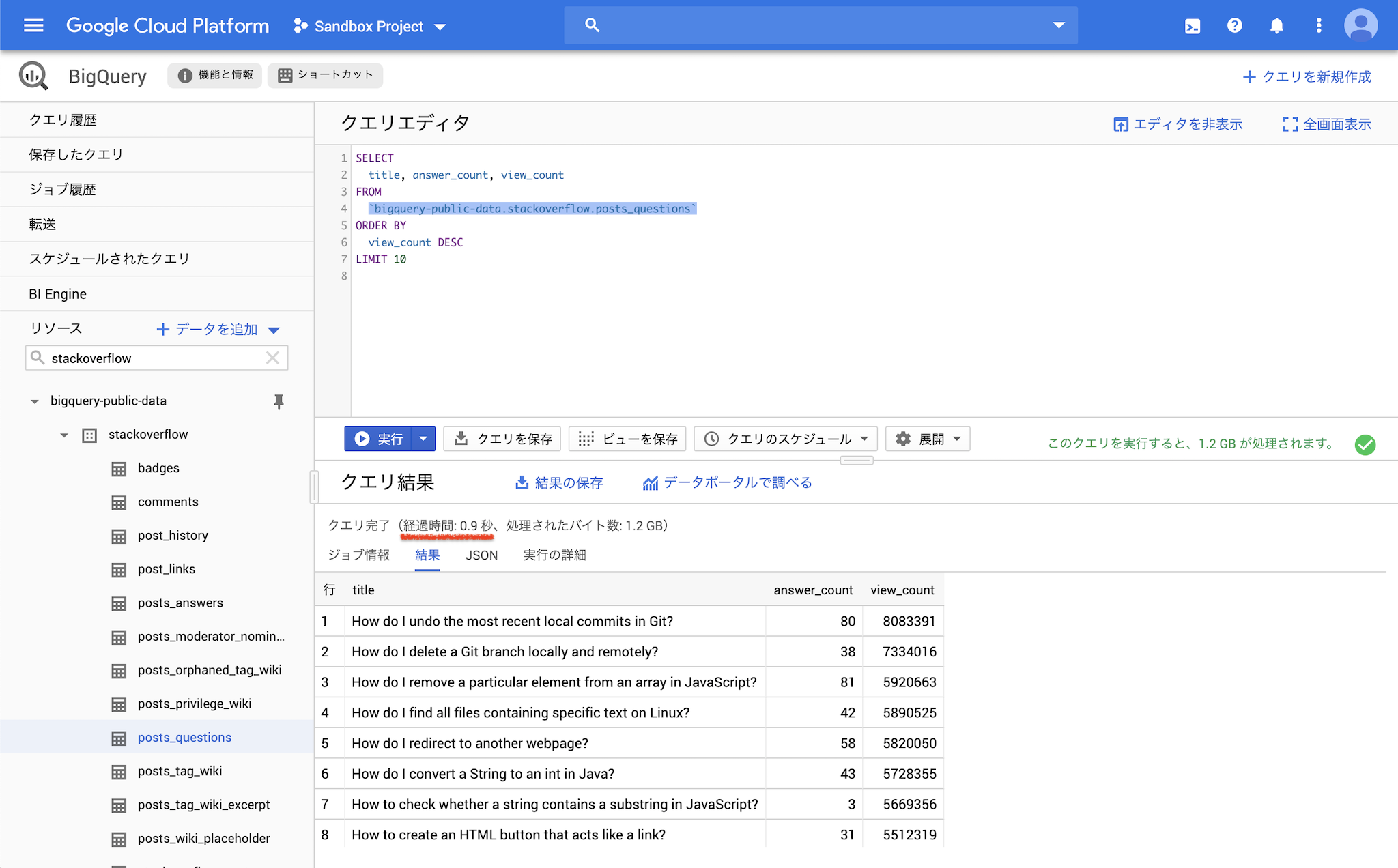Unpin bigquery-public-data with the pin icon

coord(279,401)
